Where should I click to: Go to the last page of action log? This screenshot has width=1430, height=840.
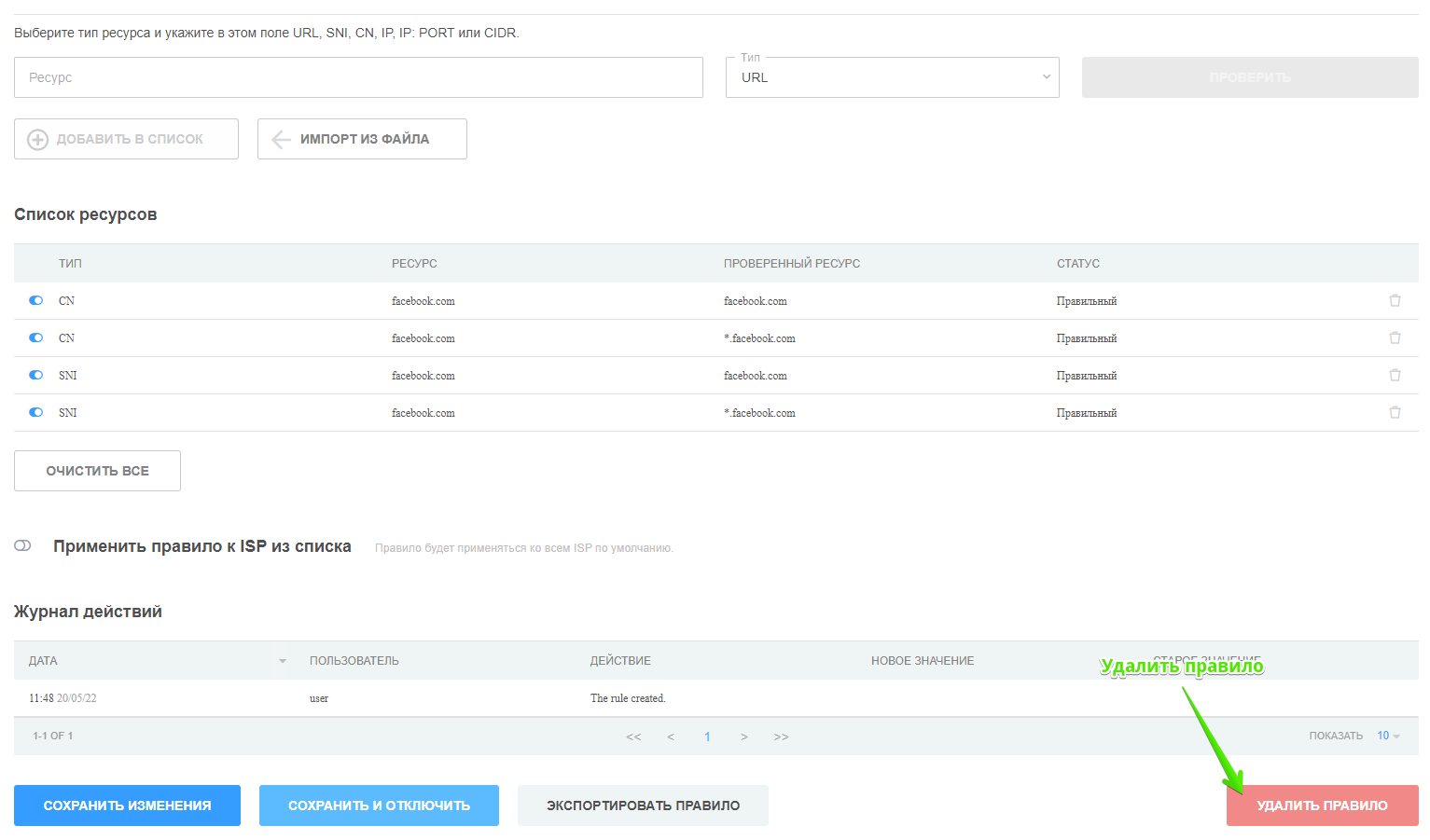pos(781,737)
